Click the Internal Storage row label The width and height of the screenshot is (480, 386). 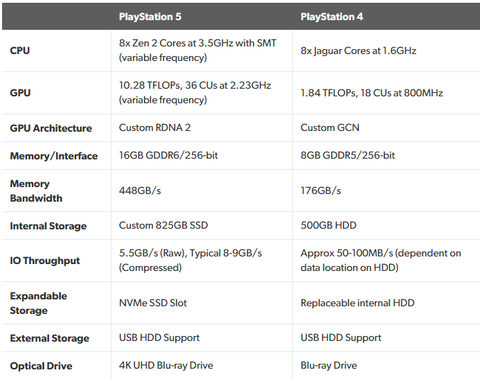(x=48, y=226)
